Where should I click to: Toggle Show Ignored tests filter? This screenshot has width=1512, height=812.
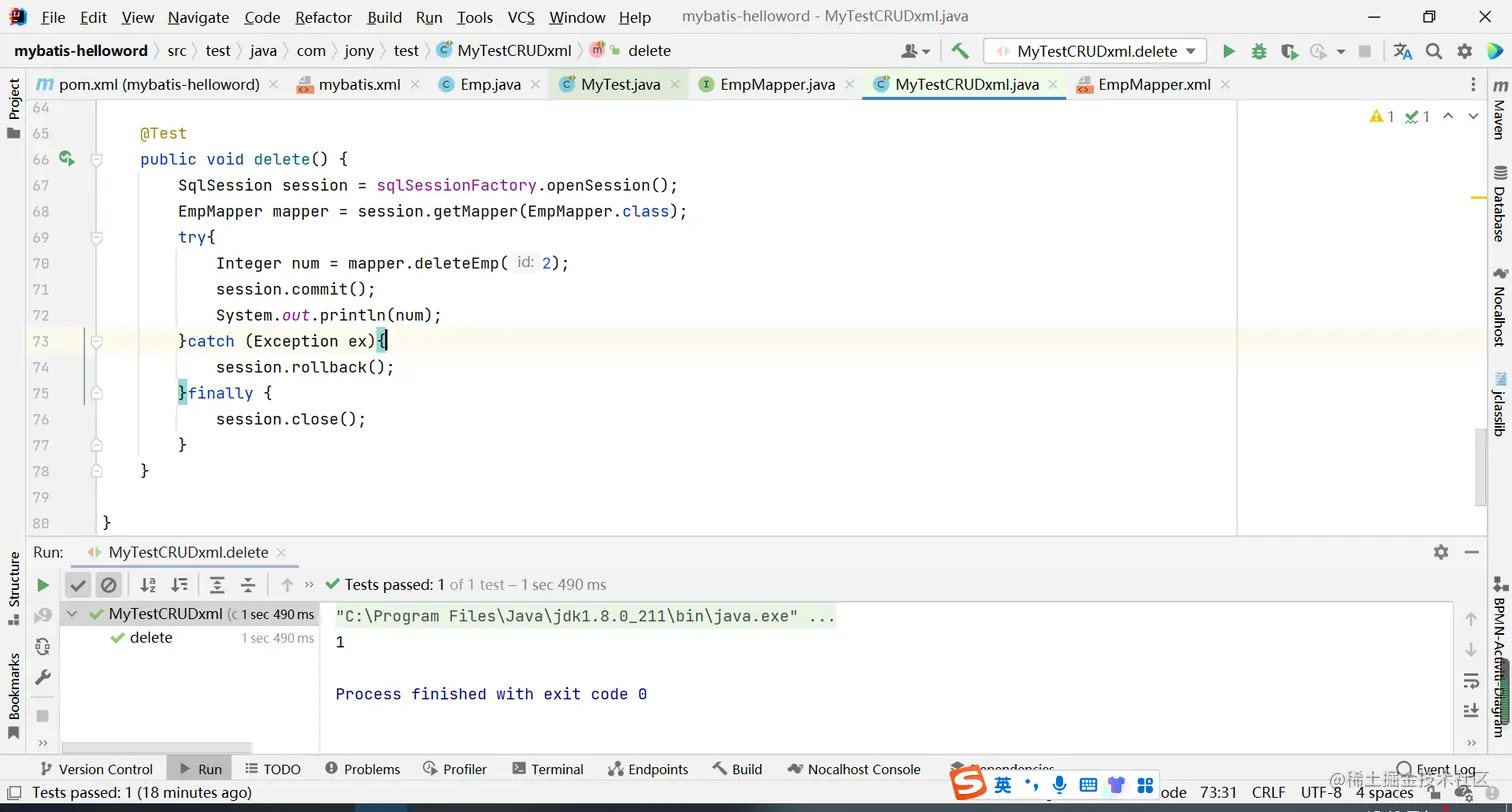(x=109, y=585)
